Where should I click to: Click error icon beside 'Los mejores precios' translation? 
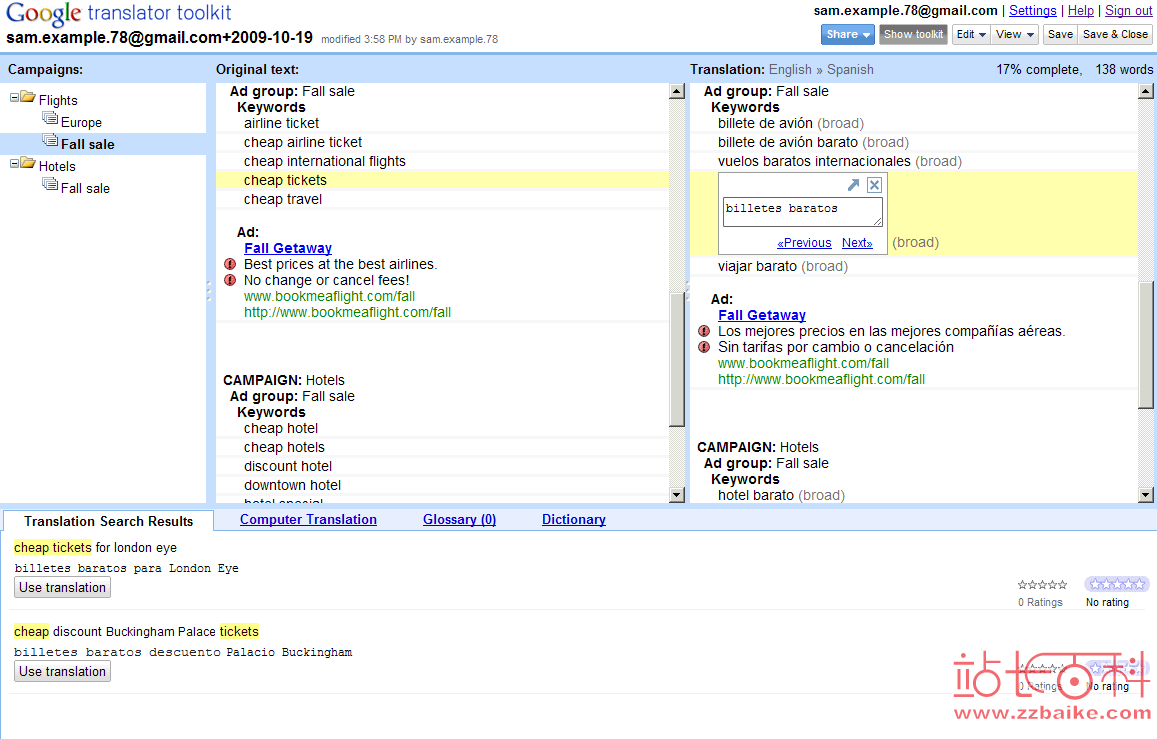(x=704, y=331)
